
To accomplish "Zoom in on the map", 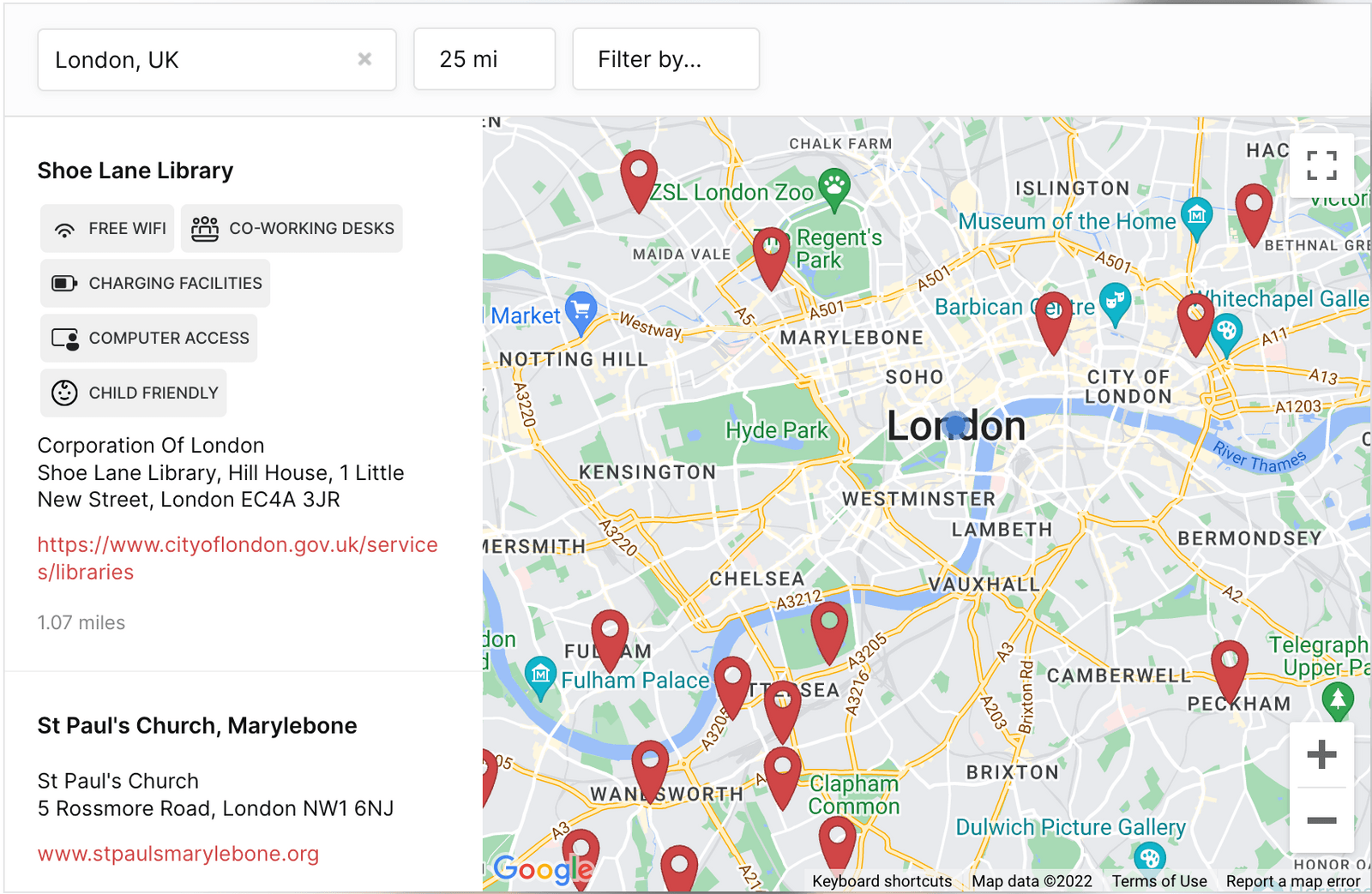I will [x=1321, y=755].
